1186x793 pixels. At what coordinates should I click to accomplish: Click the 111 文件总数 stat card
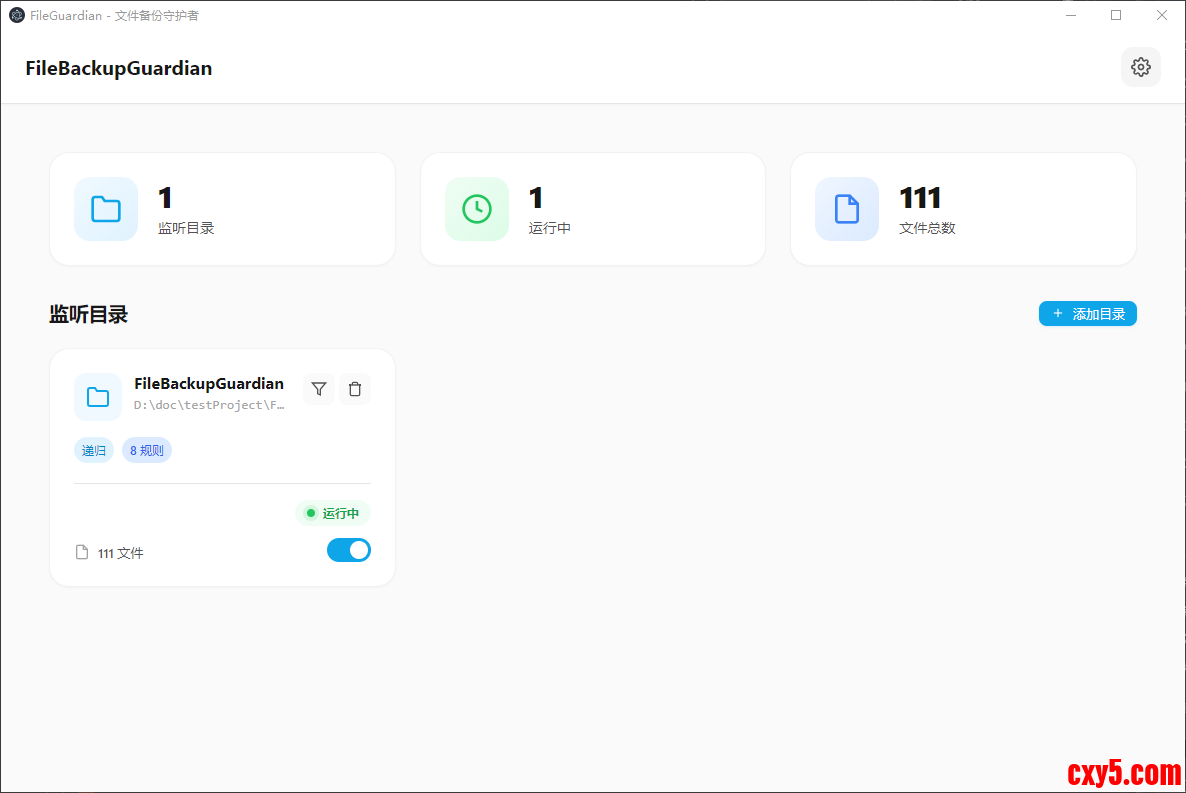pyautogui.click(x=963, y=209)
